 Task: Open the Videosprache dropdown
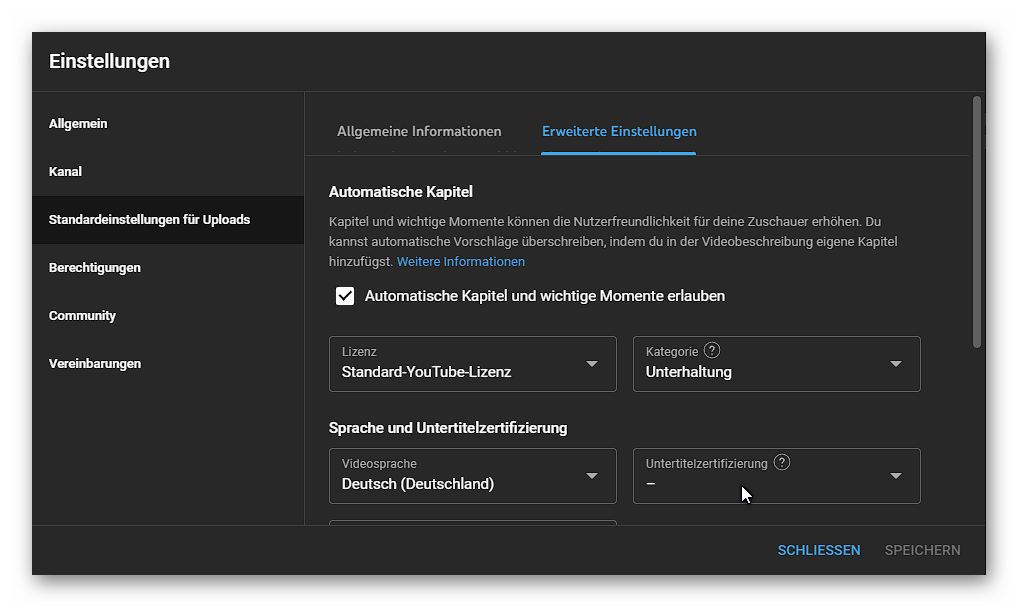(472, 476)
